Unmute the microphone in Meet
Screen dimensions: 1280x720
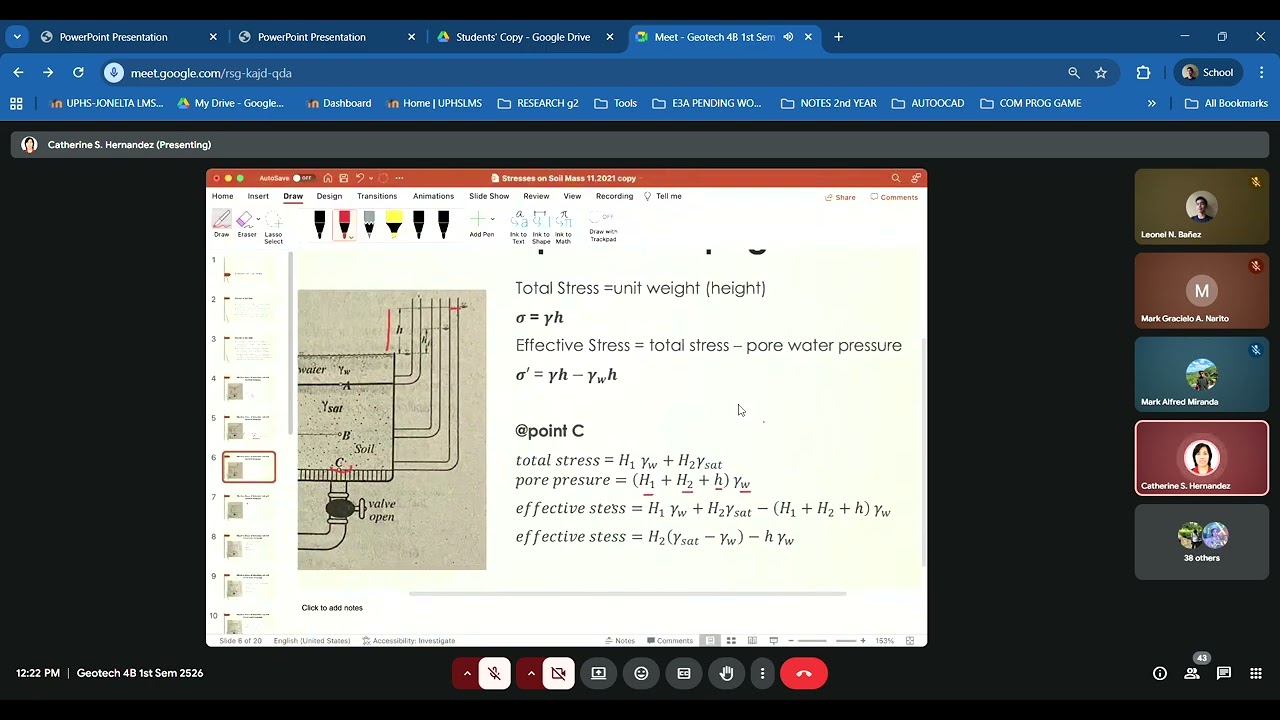pyautogui.click(x=494, y=673)
